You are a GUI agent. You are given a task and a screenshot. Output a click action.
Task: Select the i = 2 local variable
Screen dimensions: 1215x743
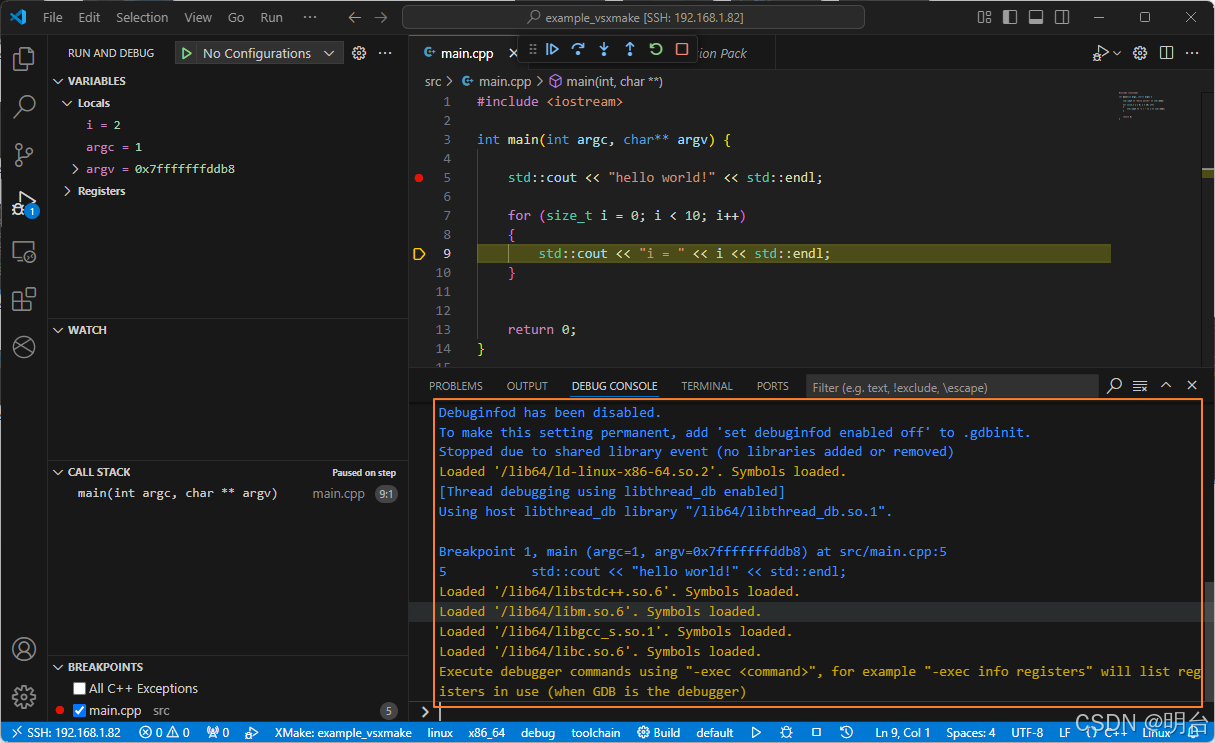[103, 125]
